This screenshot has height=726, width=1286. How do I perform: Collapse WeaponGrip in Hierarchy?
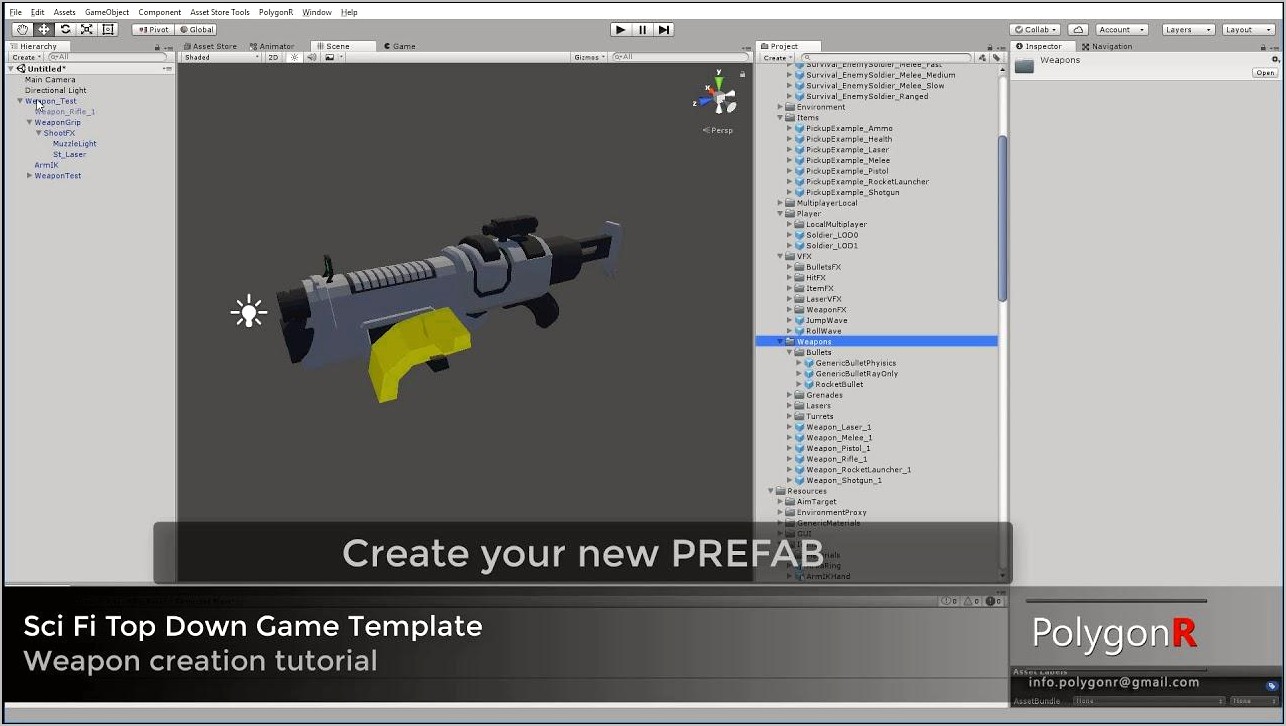point(30,122)
